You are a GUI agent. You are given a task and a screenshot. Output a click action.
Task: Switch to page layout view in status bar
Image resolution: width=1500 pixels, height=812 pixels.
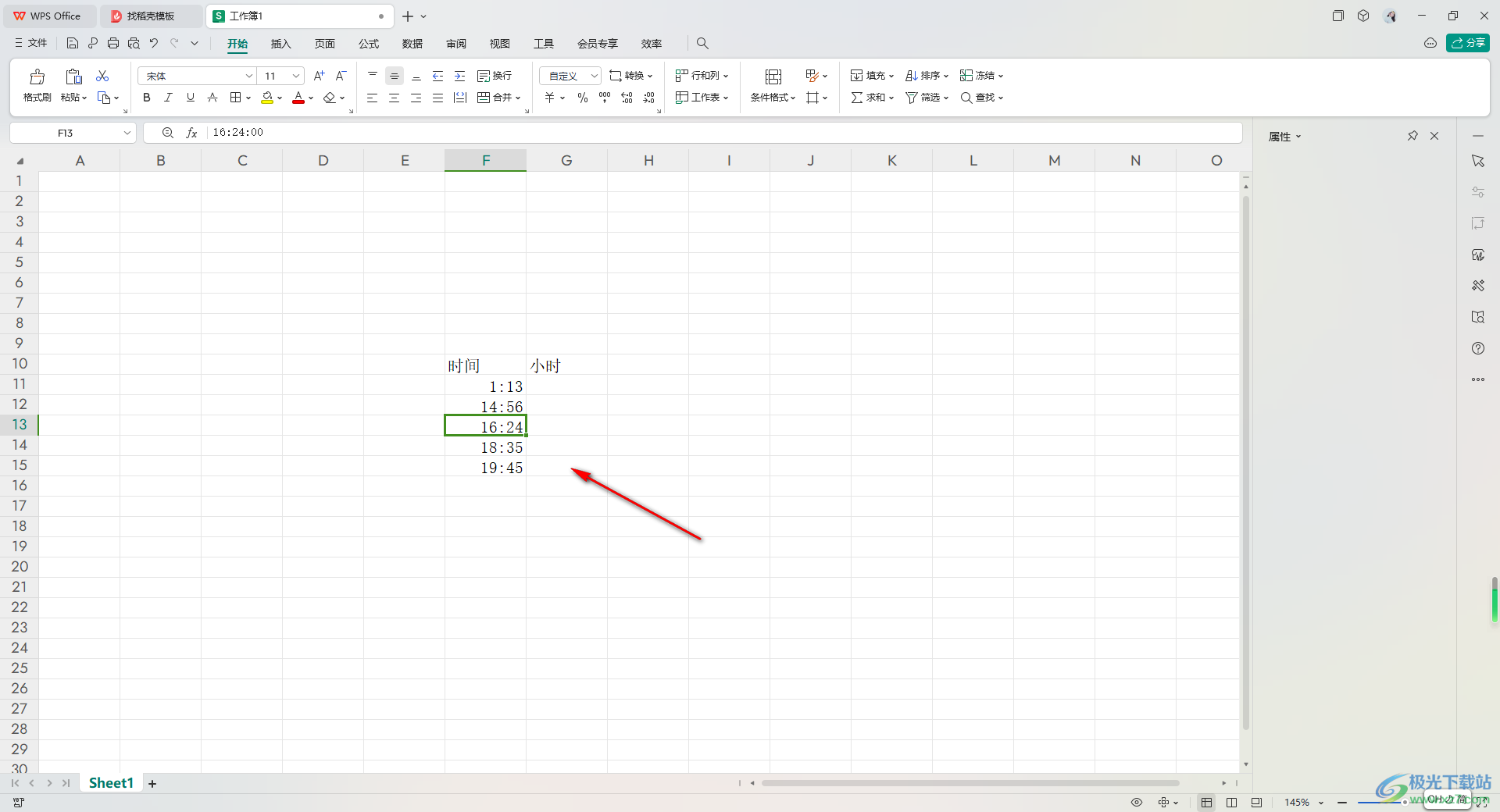(x=1232, y=803)
